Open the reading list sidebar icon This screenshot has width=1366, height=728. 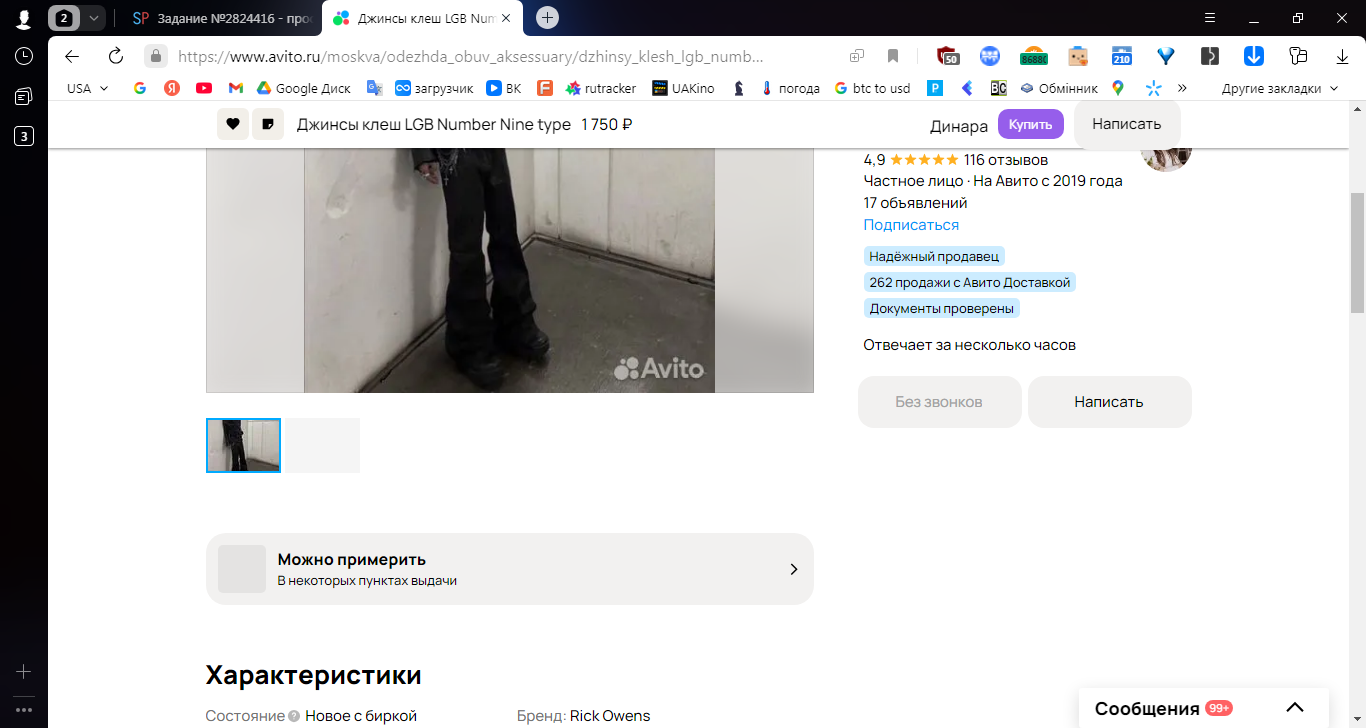click(x=24, y=96)
